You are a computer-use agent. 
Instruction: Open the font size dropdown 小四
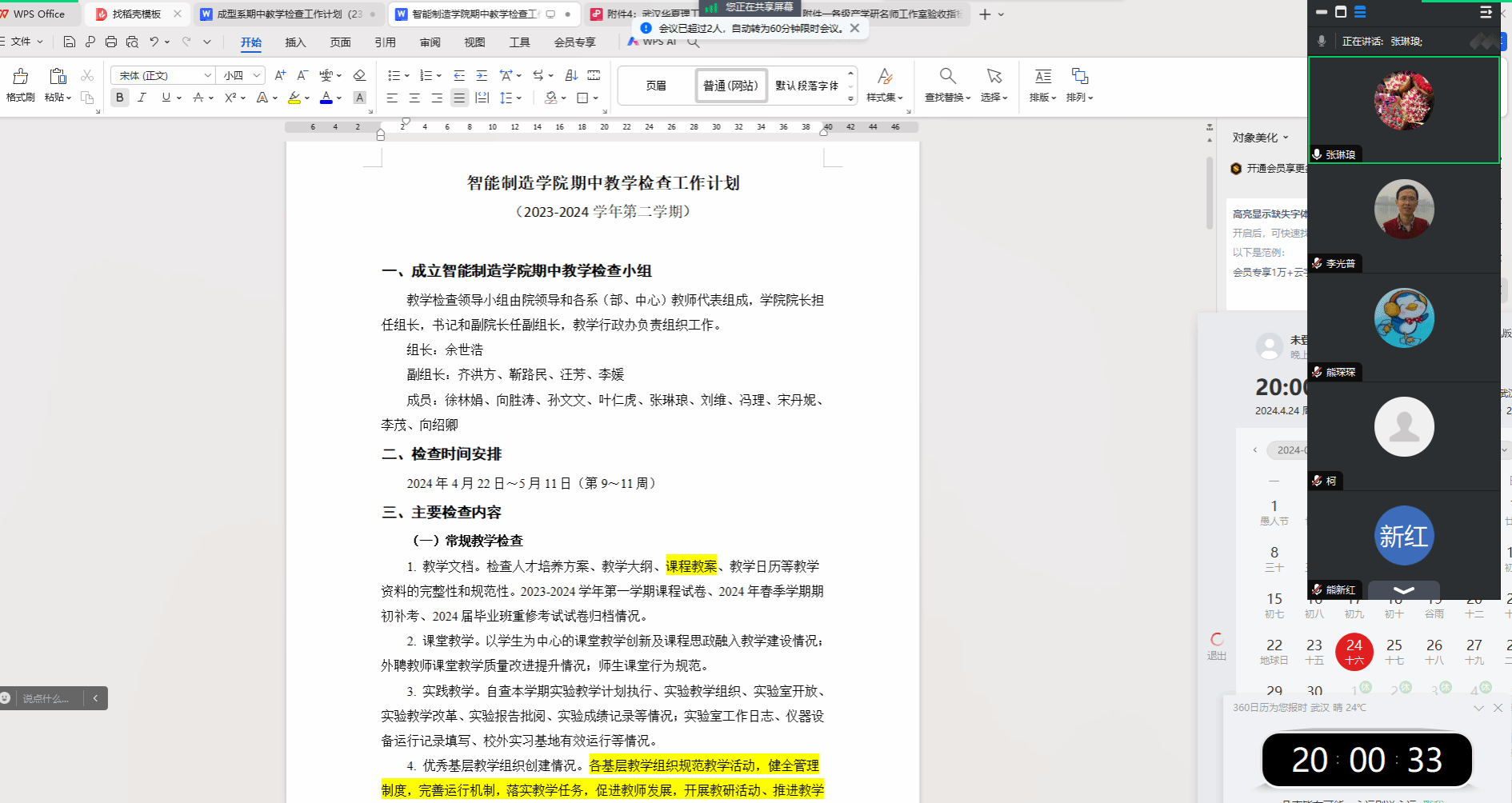click(242, 75)
